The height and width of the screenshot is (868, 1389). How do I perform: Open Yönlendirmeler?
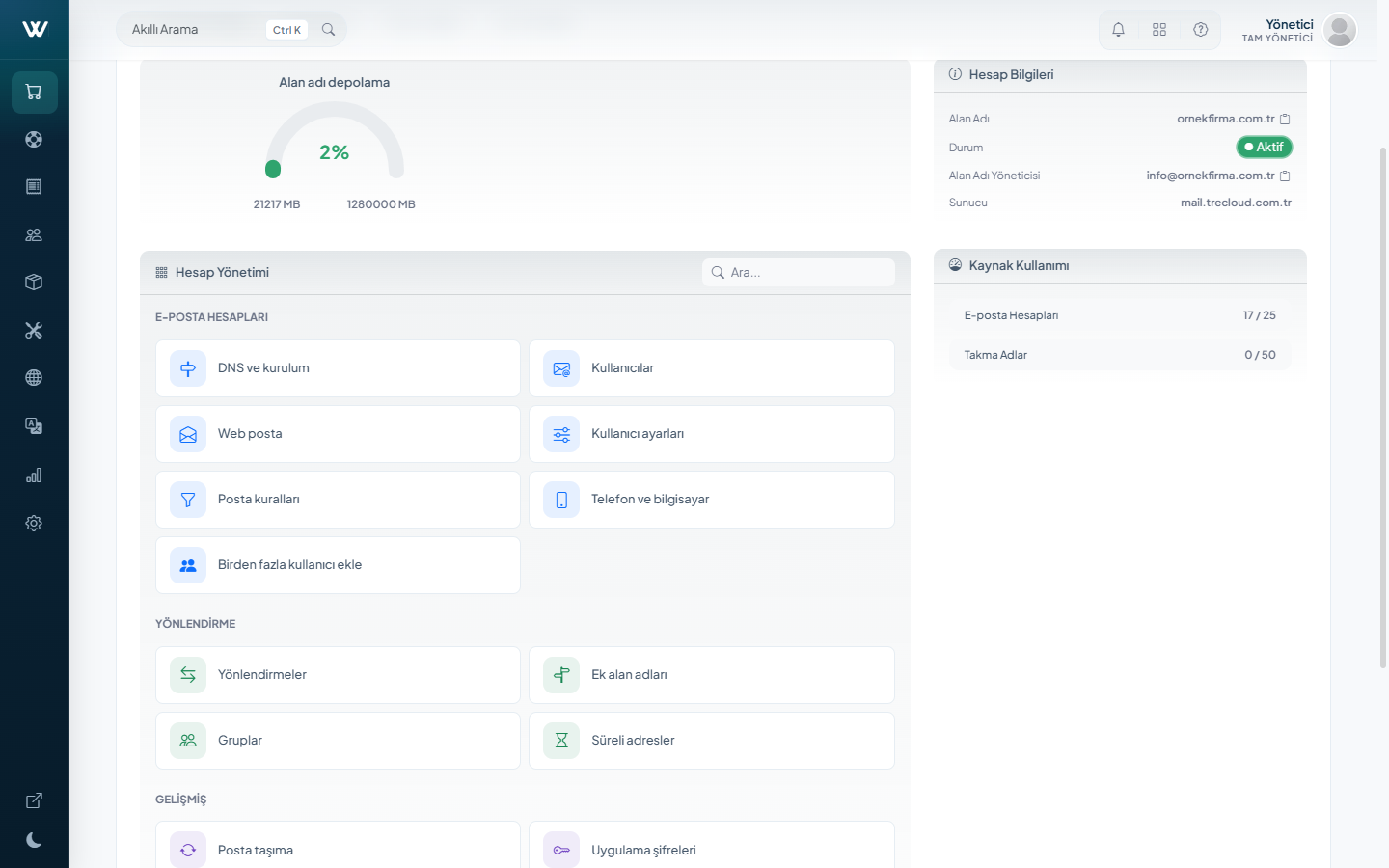click(338, 675)
